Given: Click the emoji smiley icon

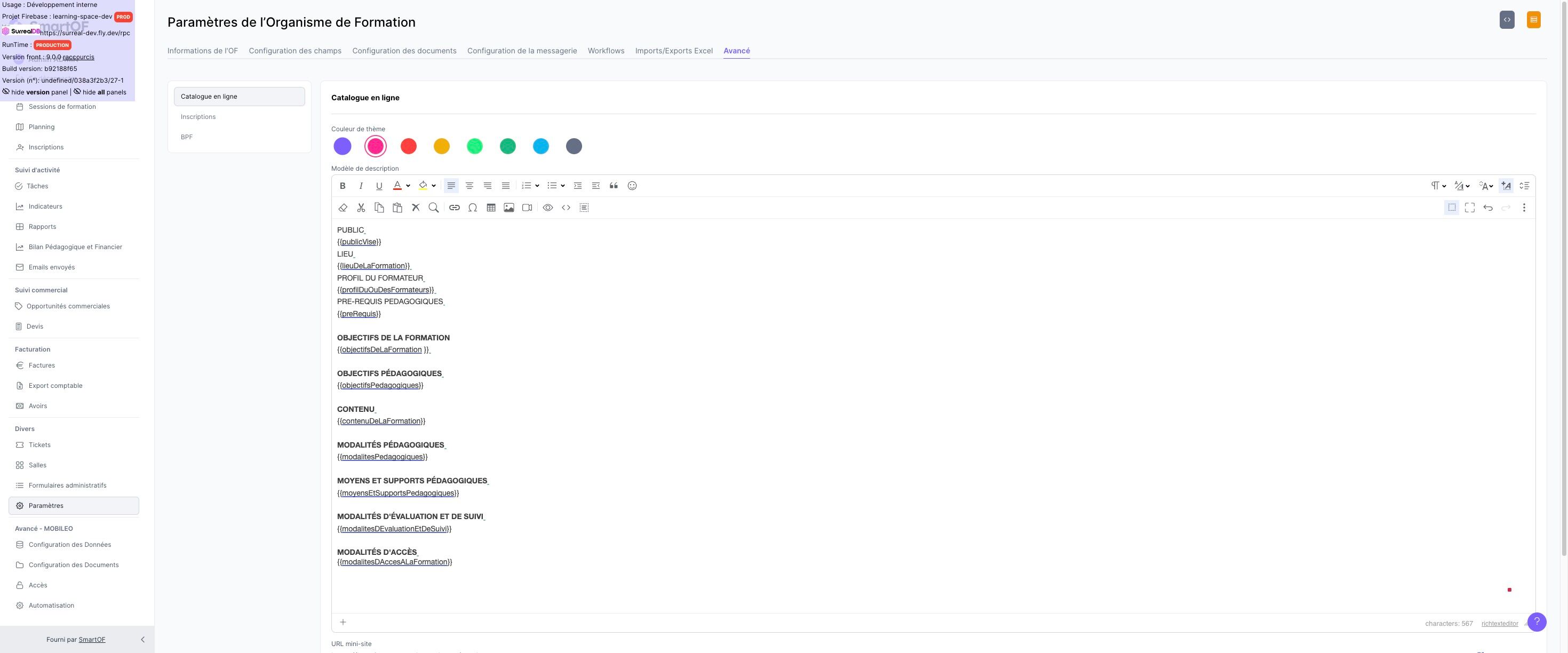Looking at the screenshot, I should (632, 186).
